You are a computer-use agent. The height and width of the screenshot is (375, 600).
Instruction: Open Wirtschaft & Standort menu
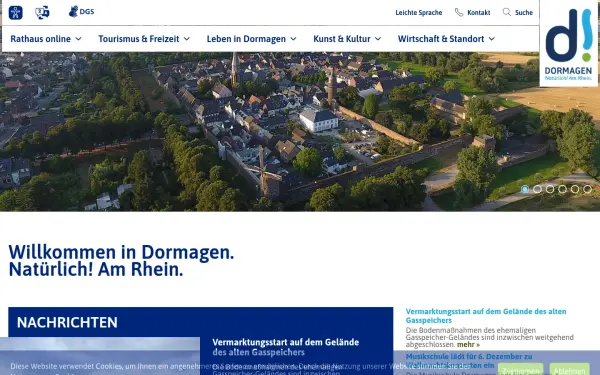pos(441,39)
